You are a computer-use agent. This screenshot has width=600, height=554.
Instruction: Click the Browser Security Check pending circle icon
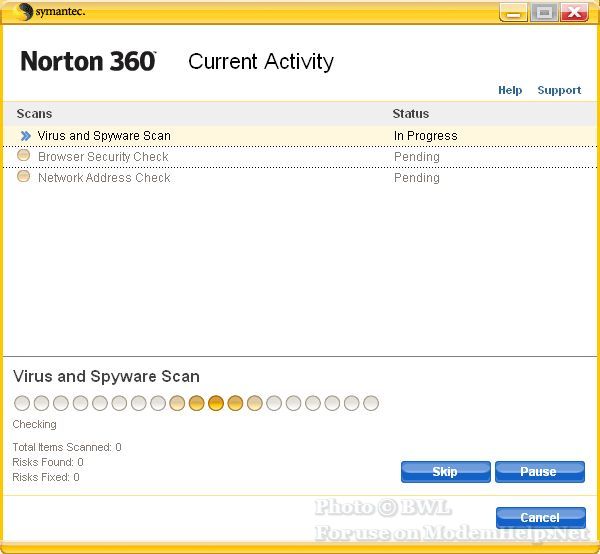[24, 155]
